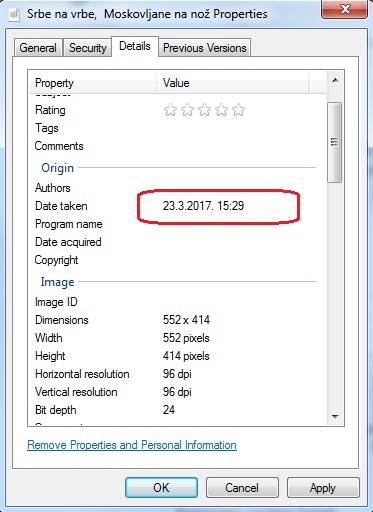Click the OK button
Screen dimensions: 373x512
click(x=161, y=488)
